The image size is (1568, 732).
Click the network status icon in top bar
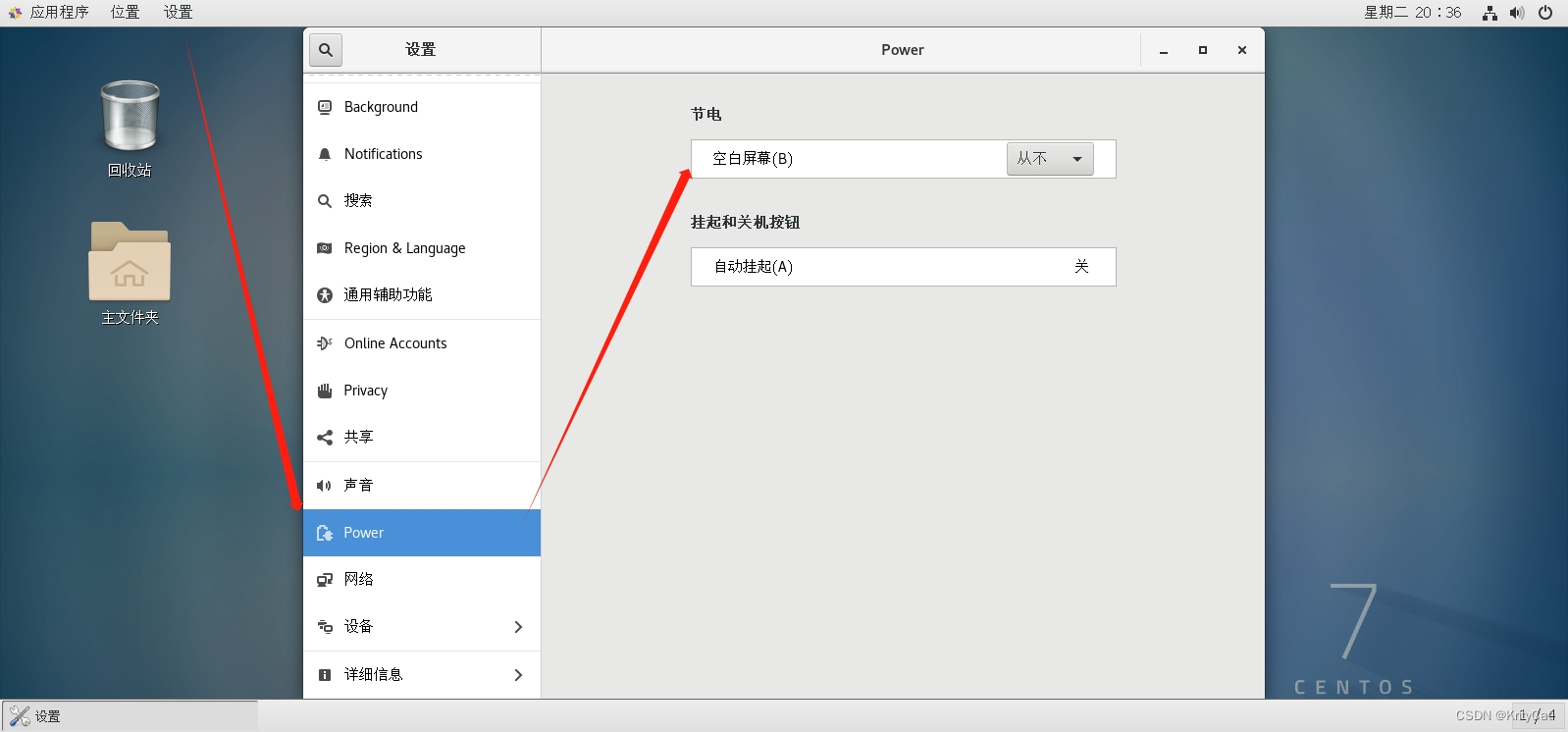[x=1490, y=13]
